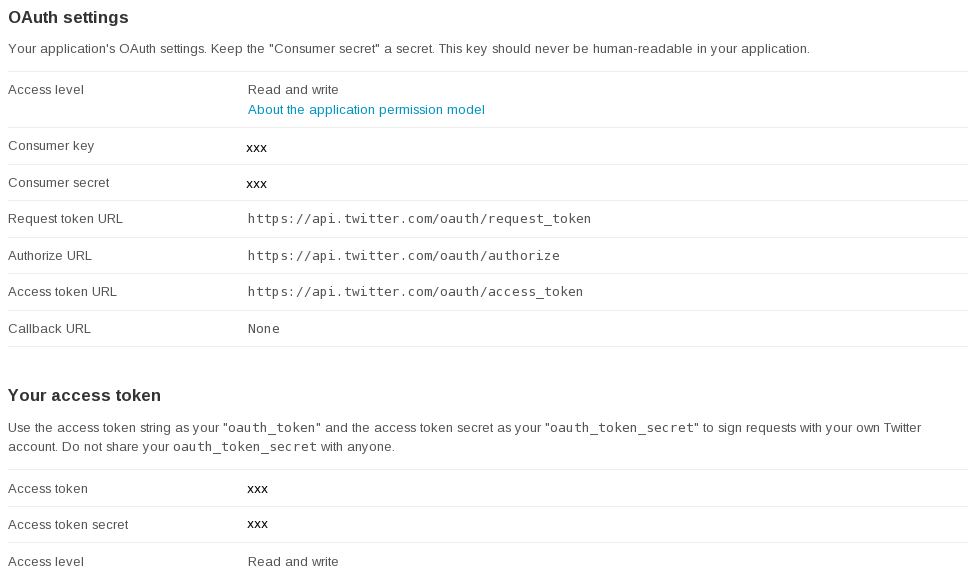Select the access_token URL text
The height and width of the screenshot is (579, 978).
[x=415, y=292]
